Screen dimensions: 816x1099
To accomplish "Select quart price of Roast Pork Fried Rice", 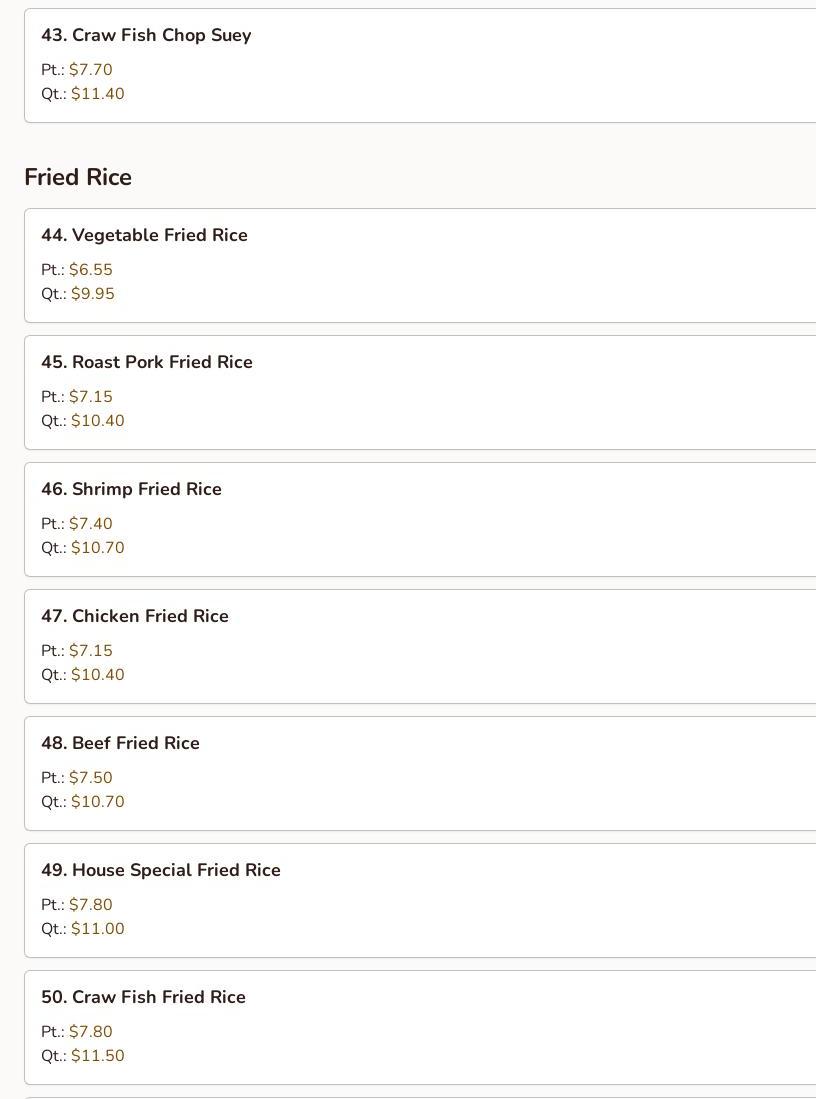I will [98, 421].
